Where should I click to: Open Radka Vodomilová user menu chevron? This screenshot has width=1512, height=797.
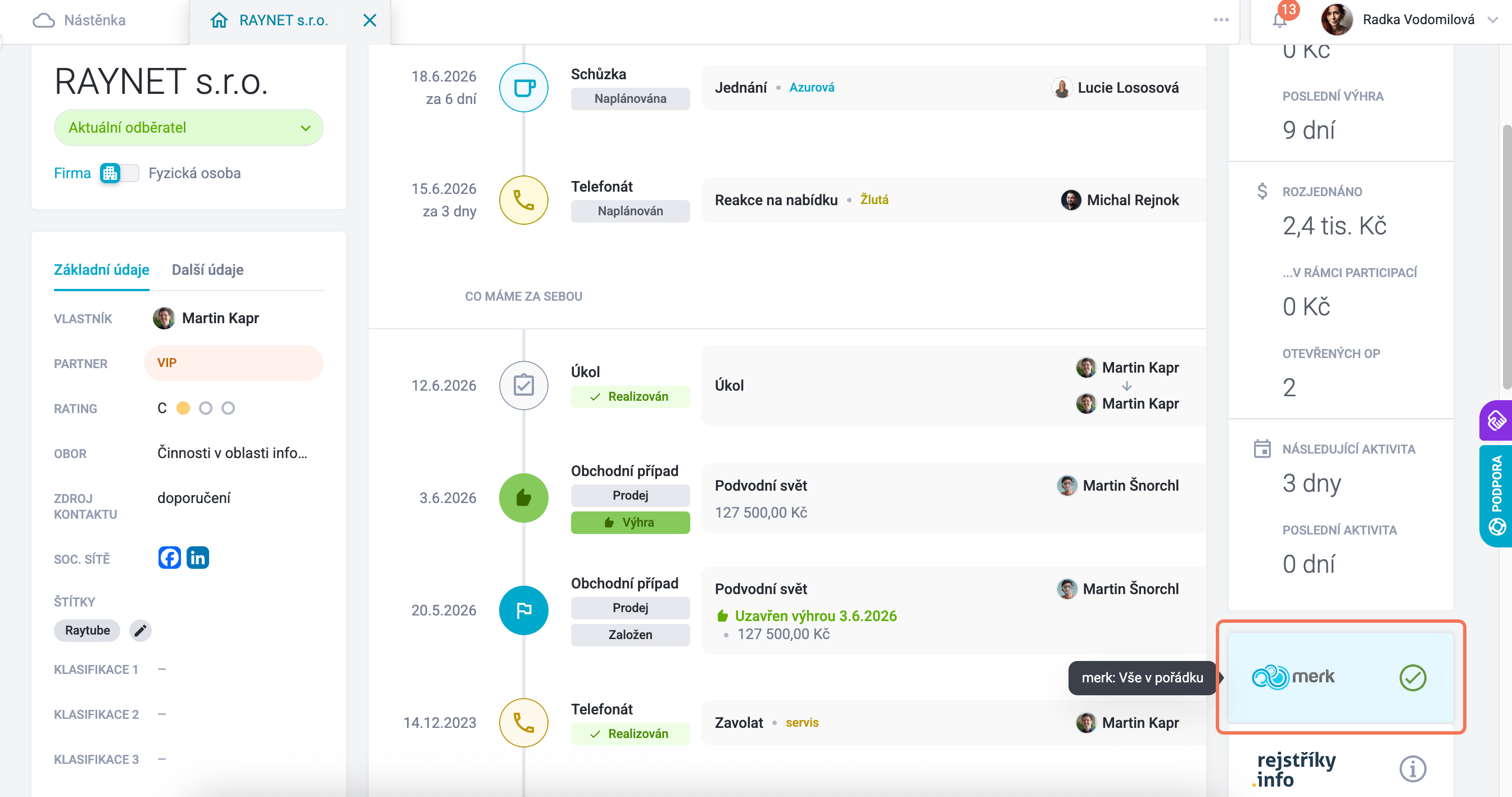point(1493,20)
